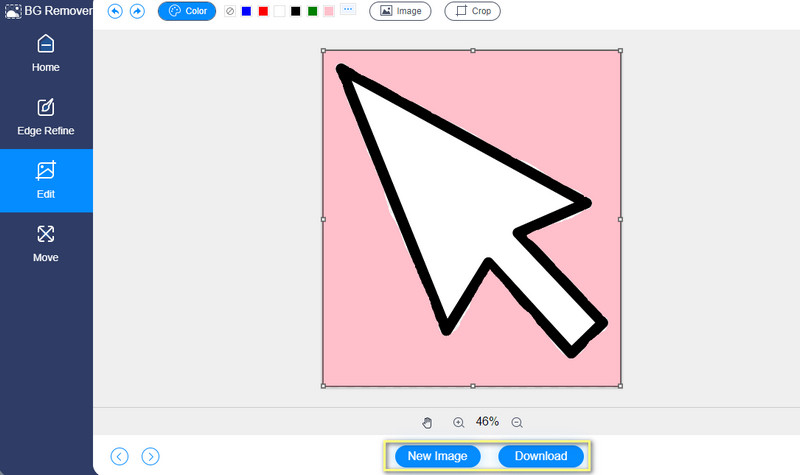Click the Image button in toolbar
Viewport: 800px width, 475px height.
tap(399, 12)
